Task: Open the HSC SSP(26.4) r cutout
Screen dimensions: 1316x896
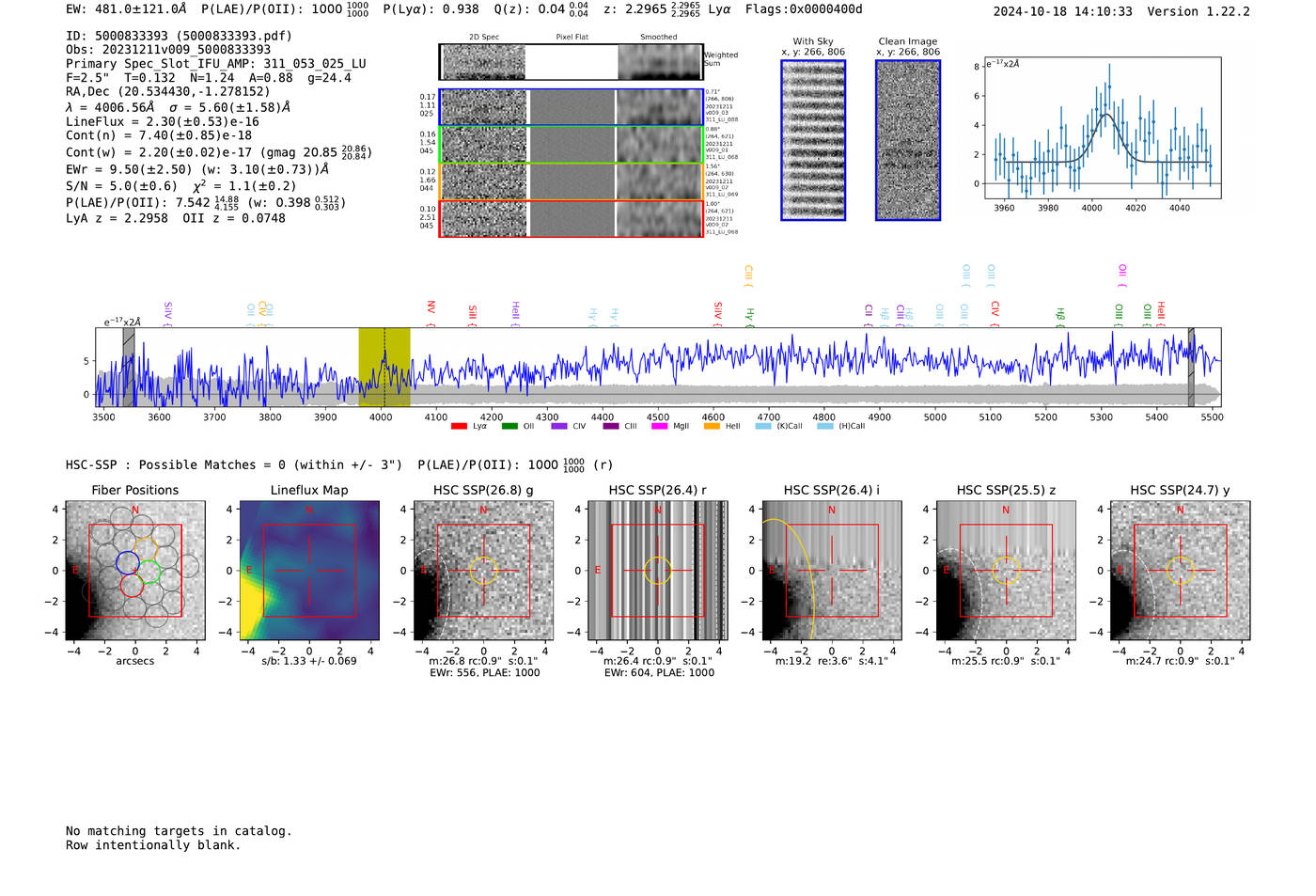Action: tap(658, 571)
